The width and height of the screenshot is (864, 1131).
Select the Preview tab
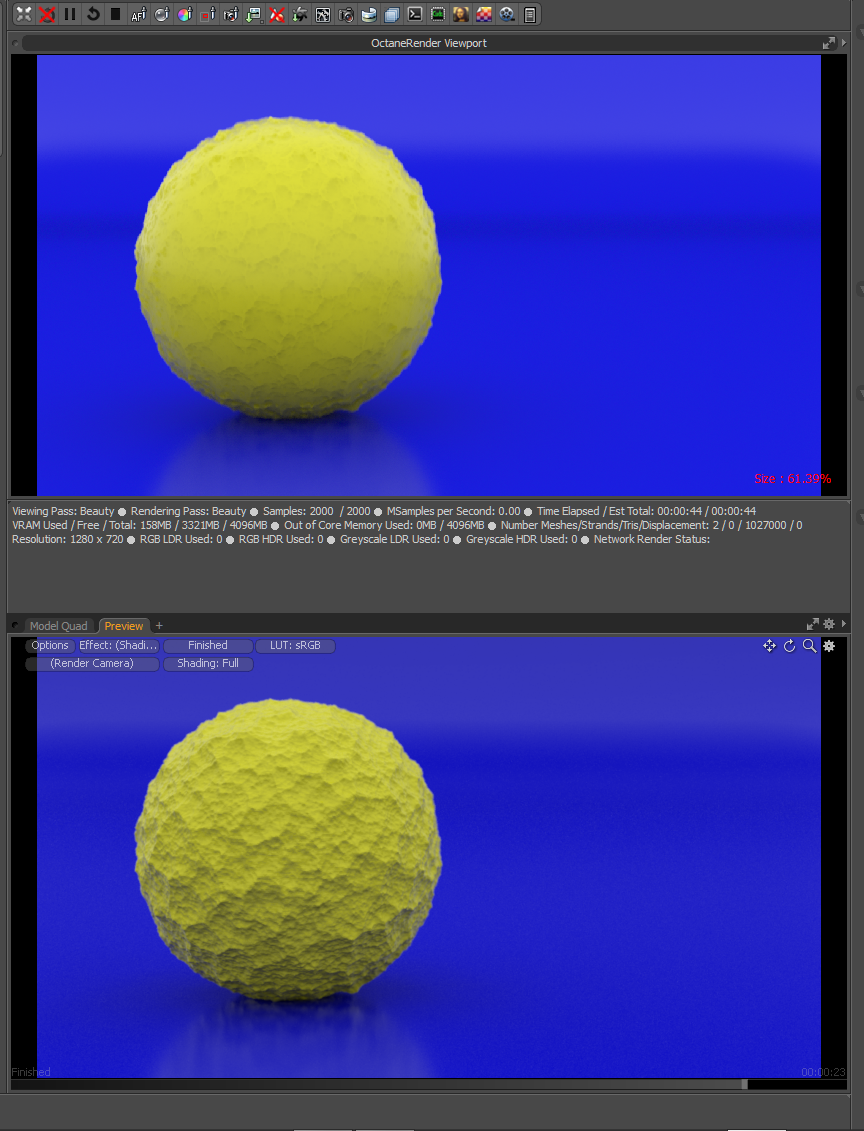(x=124, y=625)
